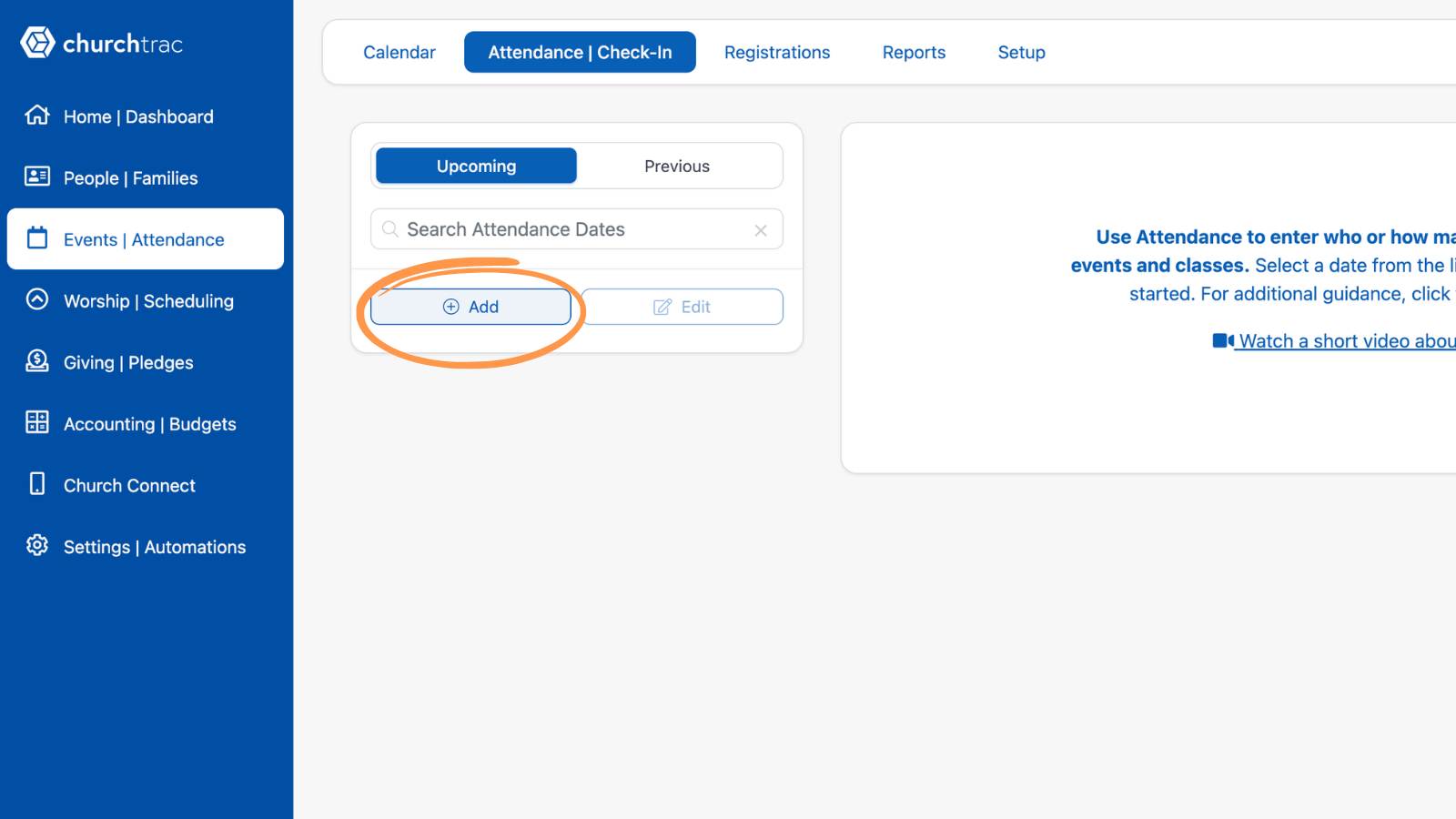Show Previous attendance dates

pos(677,166)
